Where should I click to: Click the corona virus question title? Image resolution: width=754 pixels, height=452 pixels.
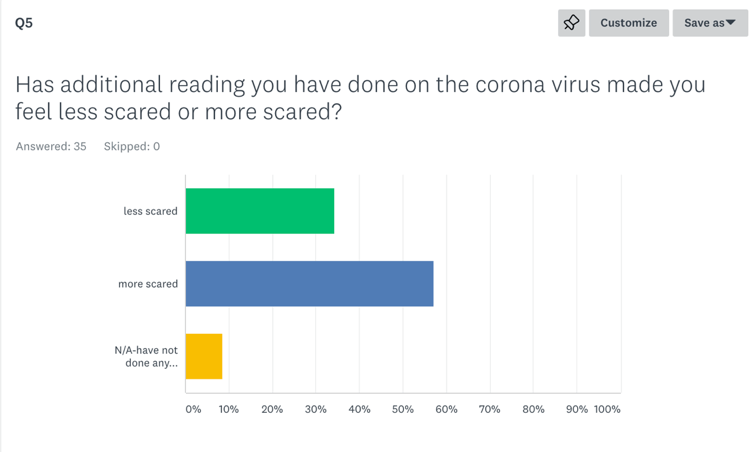(x=360, y=97)
